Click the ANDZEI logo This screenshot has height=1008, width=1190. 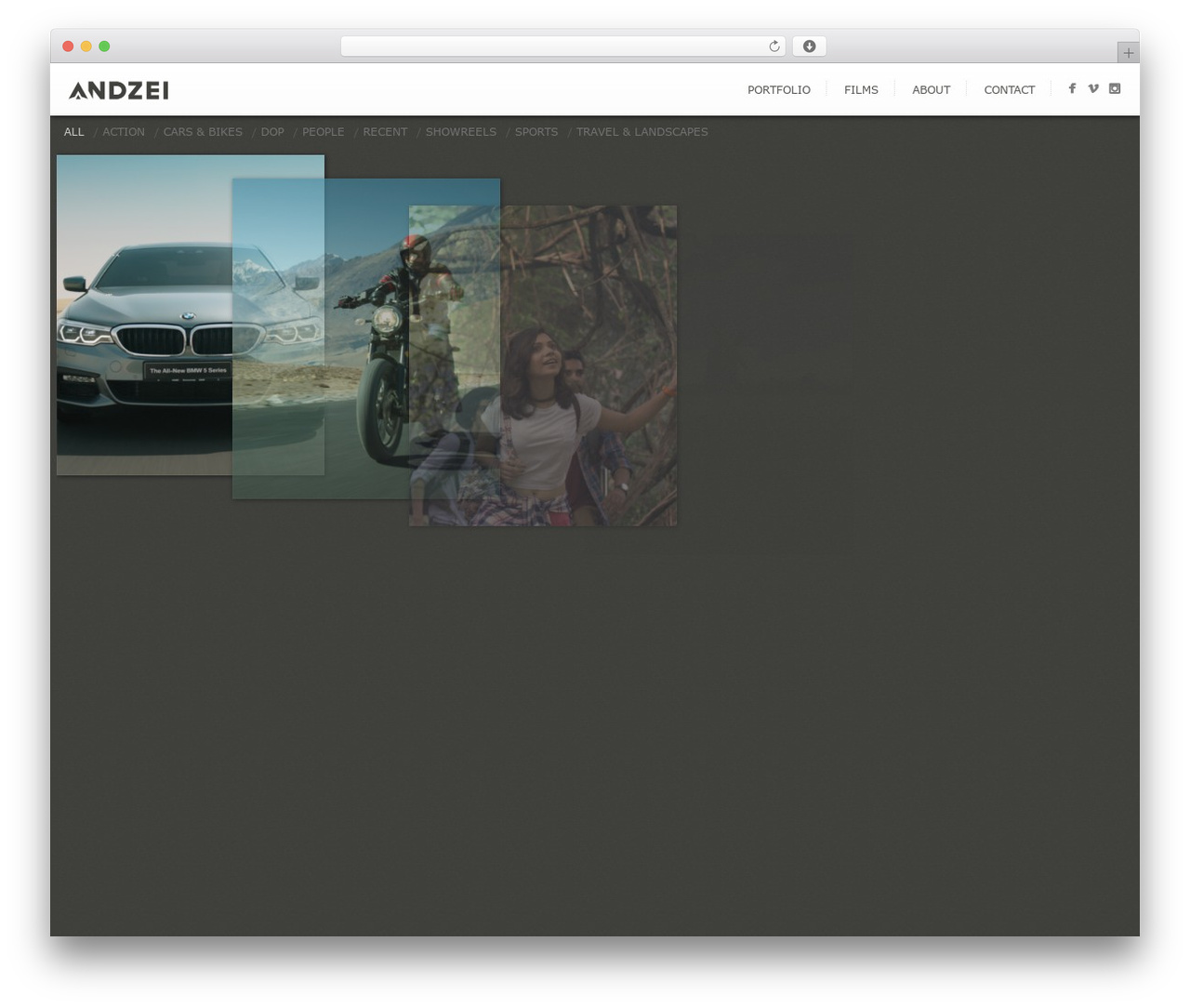click(x=119, y=90)
